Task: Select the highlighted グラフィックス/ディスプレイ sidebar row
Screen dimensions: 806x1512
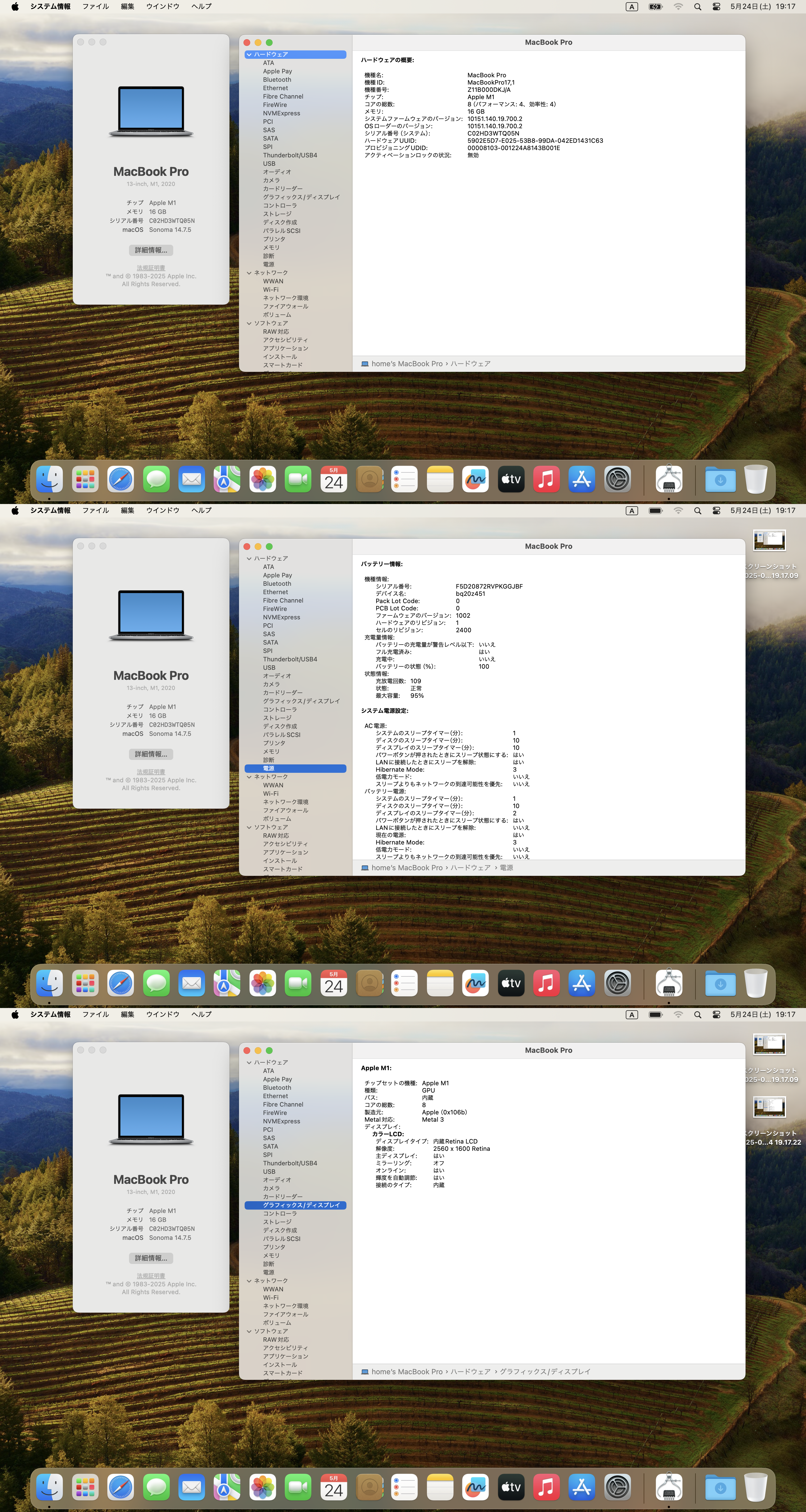Action: [295, 1205]
